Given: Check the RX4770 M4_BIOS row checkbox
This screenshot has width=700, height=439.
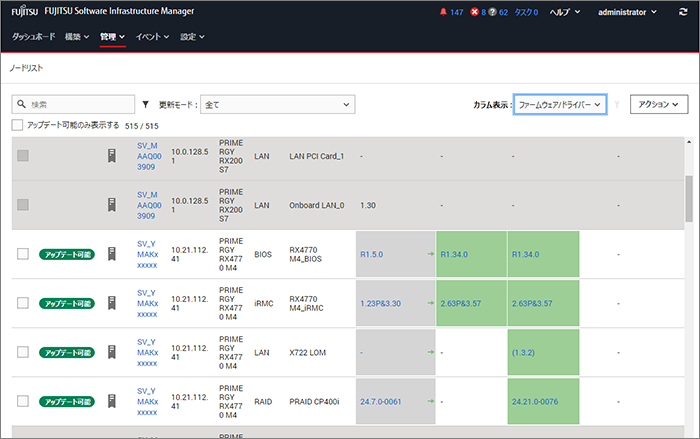Looking at the screenshot, I should tap(23, 254).
